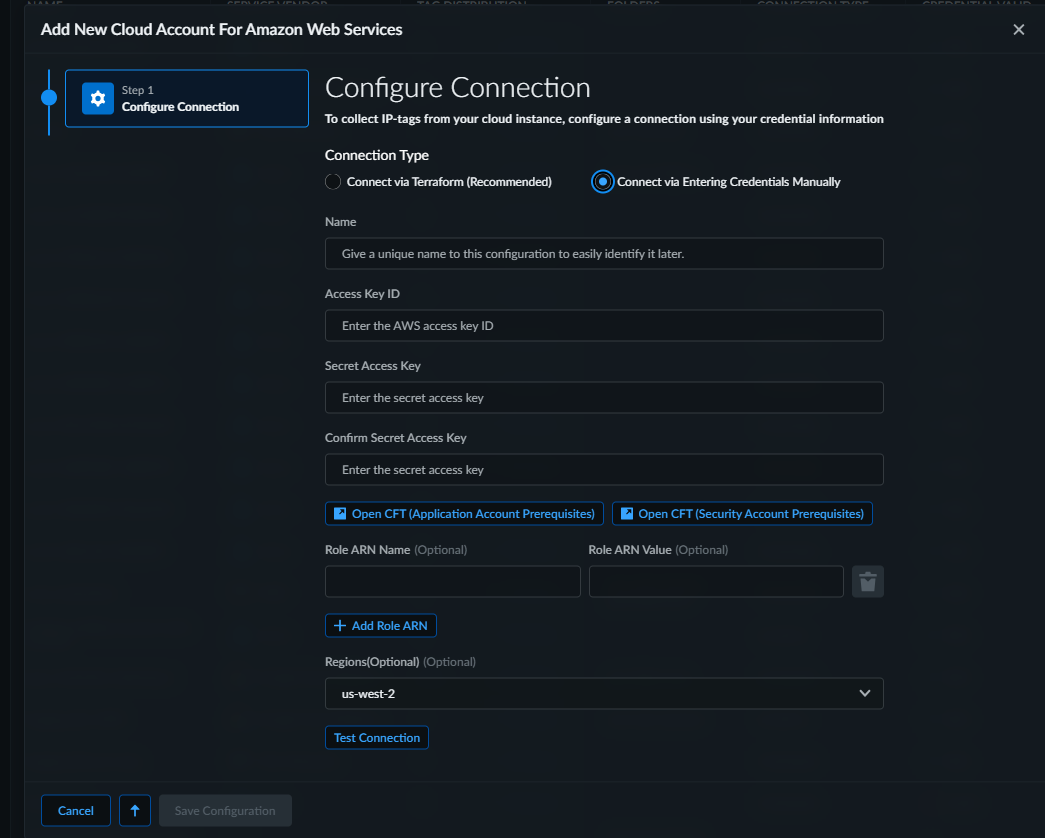
Task: Focus the Name input field
Action: click(604, 254)
